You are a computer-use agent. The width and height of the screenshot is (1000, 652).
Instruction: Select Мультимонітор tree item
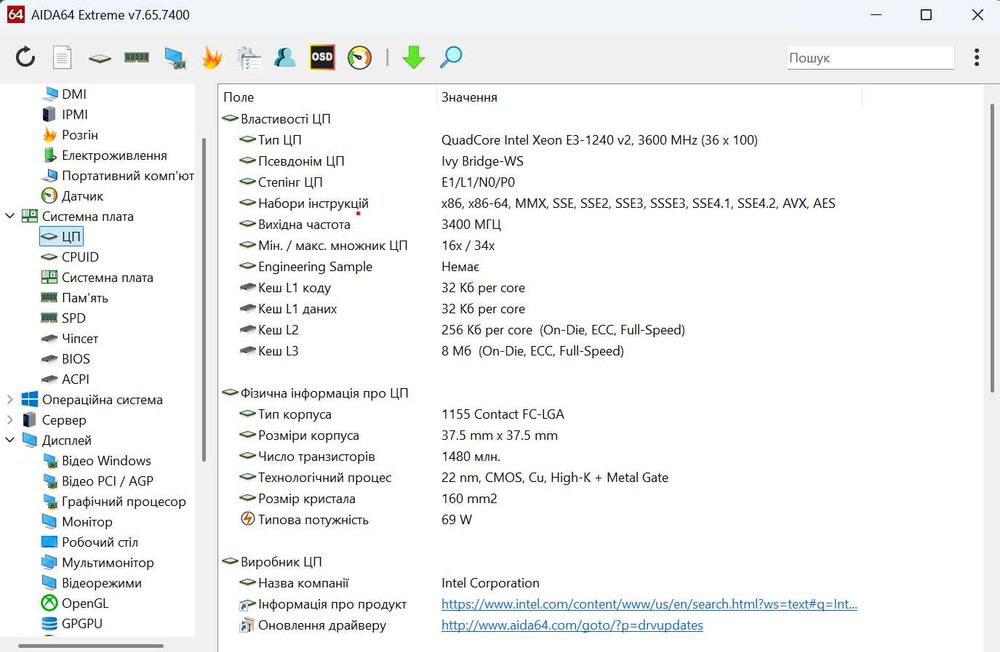98,563
